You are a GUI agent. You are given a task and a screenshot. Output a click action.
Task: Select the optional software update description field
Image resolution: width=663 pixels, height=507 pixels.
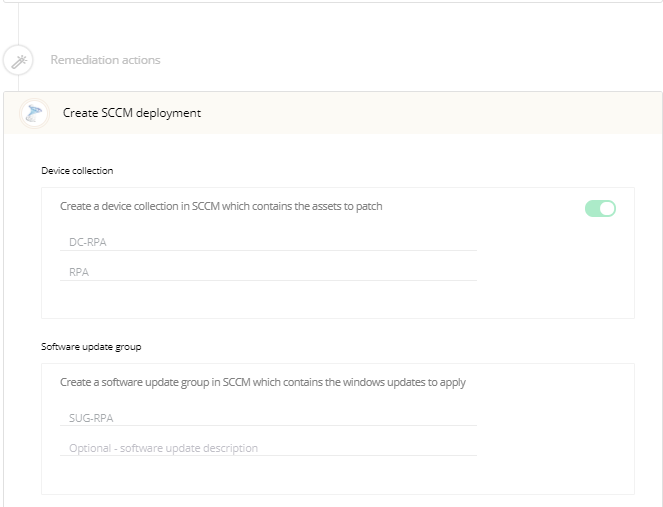point(268,448)
